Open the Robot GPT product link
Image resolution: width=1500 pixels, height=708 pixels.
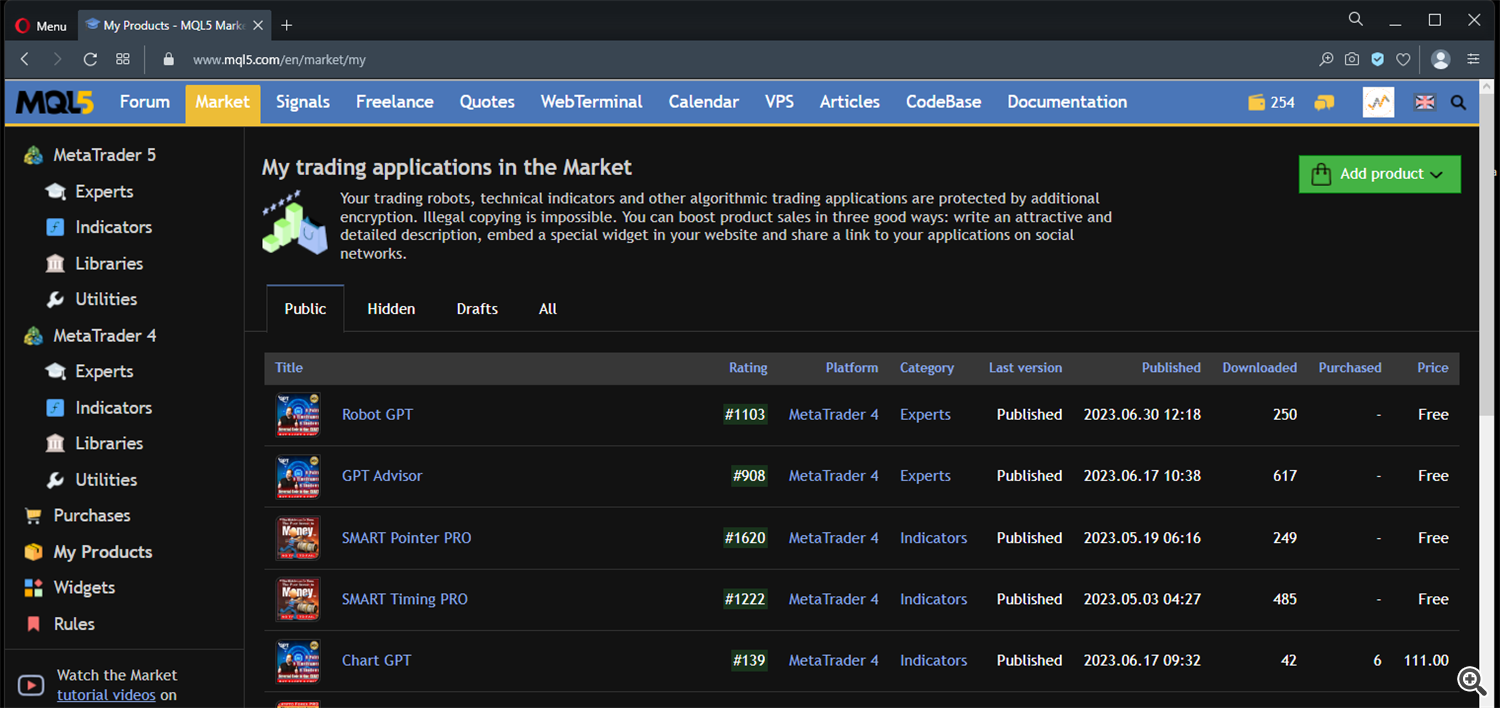click(x=377, y=415)
